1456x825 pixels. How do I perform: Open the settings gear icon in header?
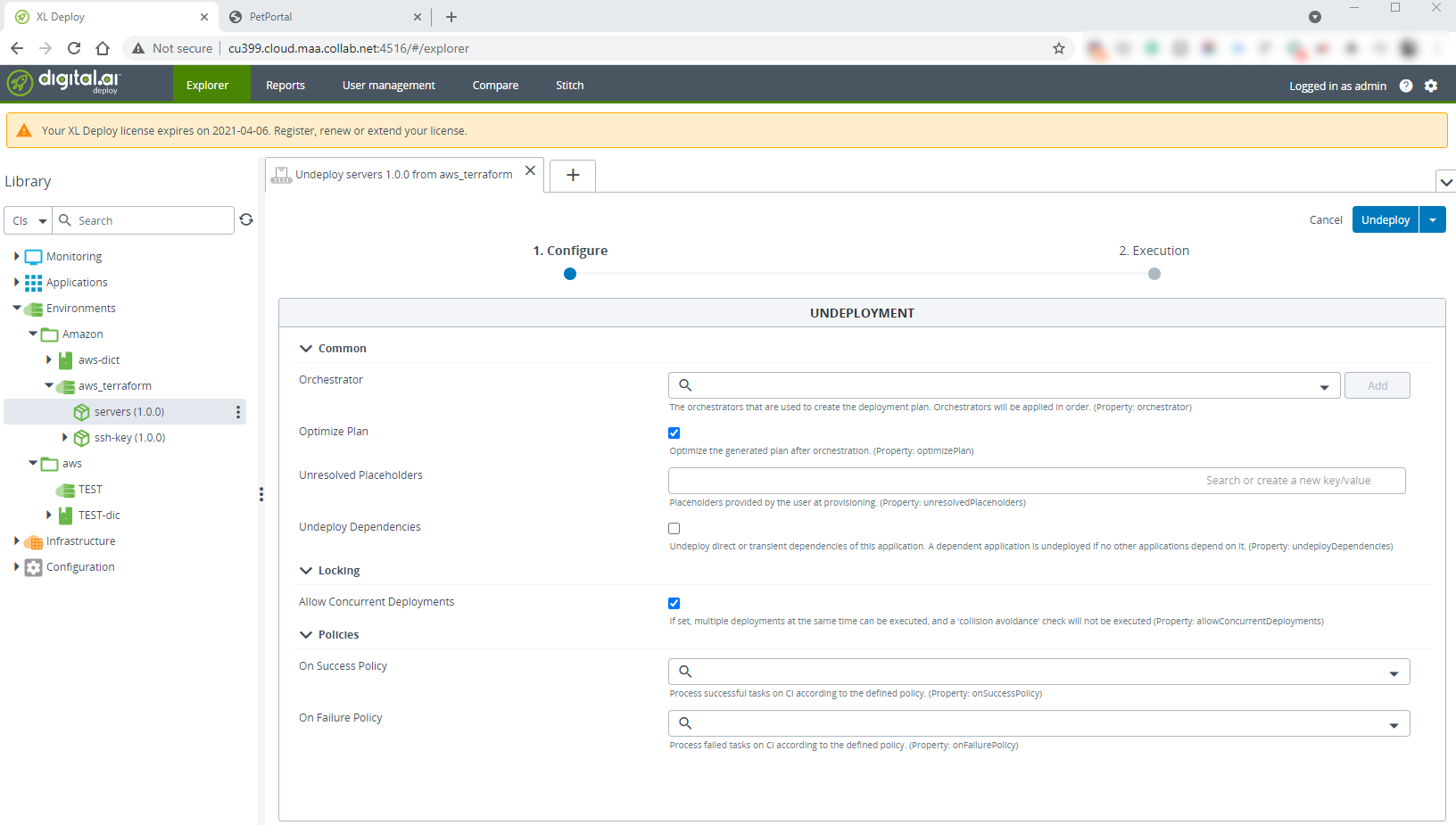click(x=1431, y=86)
